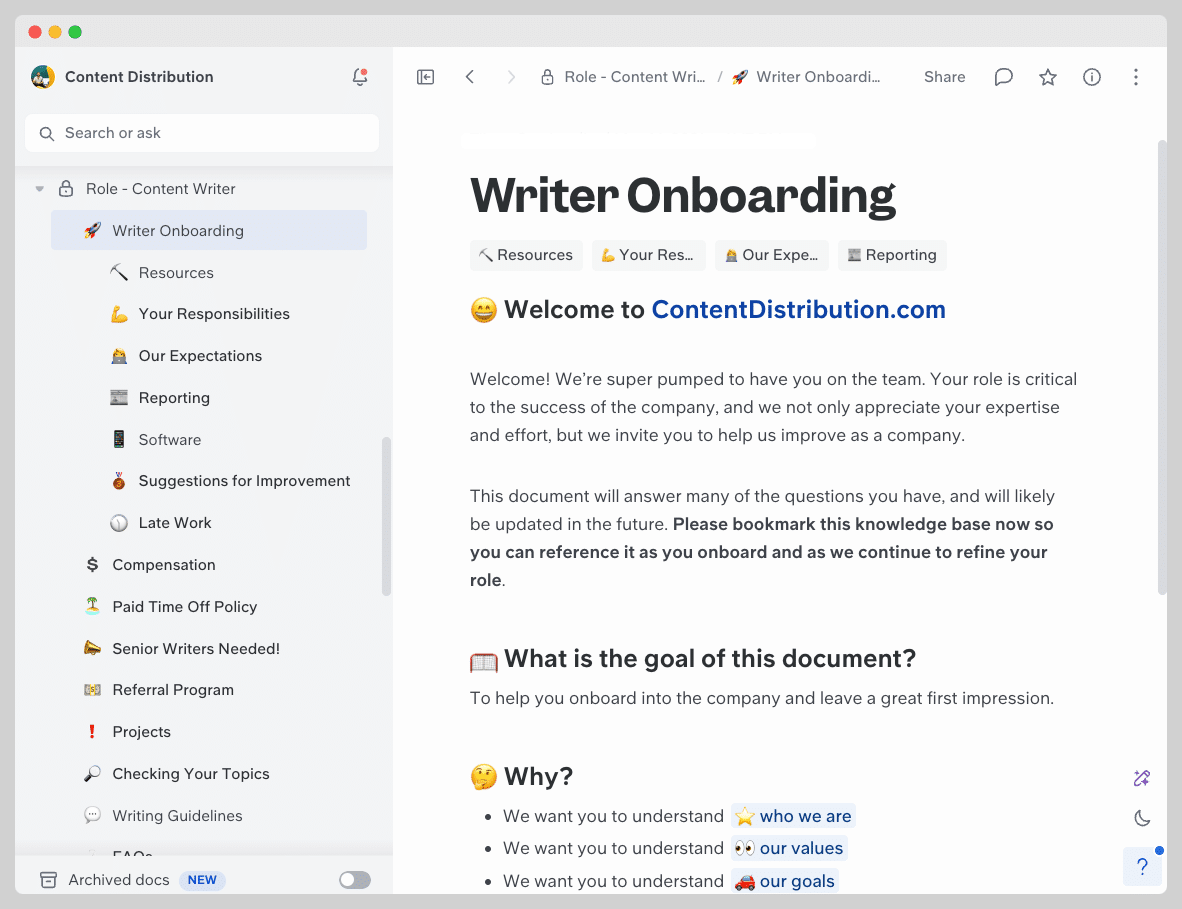This screenshot has width=1182, height=909.
Task: Click What is the goal heading
Action: [x=710, y=659]
